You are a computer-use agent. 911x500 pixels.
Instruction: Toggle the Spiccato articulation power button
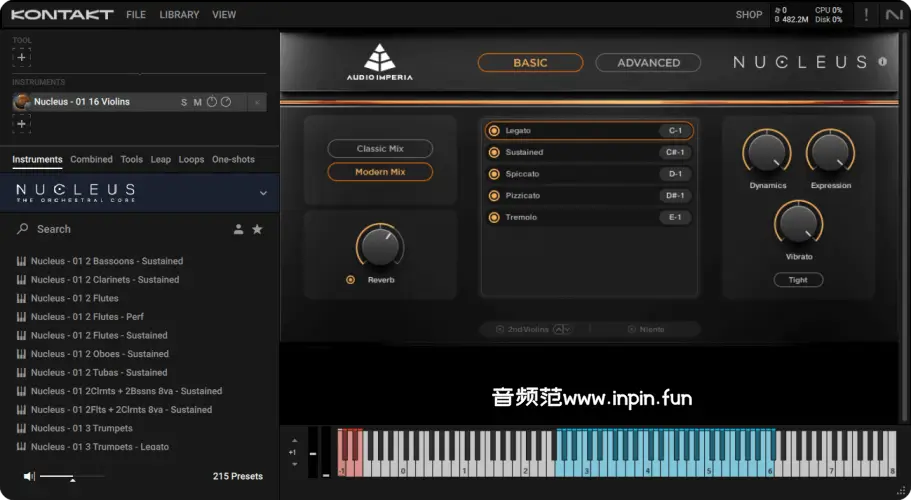coord(494,174)
